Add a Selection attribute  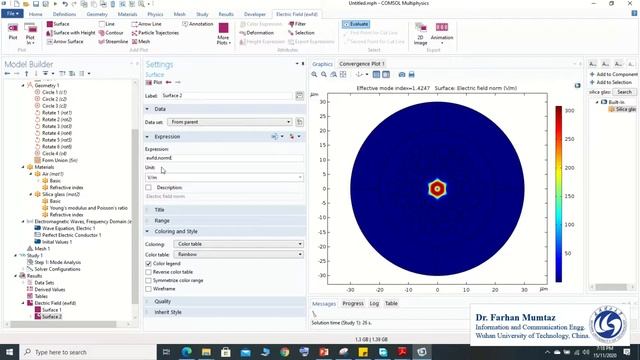301,33
